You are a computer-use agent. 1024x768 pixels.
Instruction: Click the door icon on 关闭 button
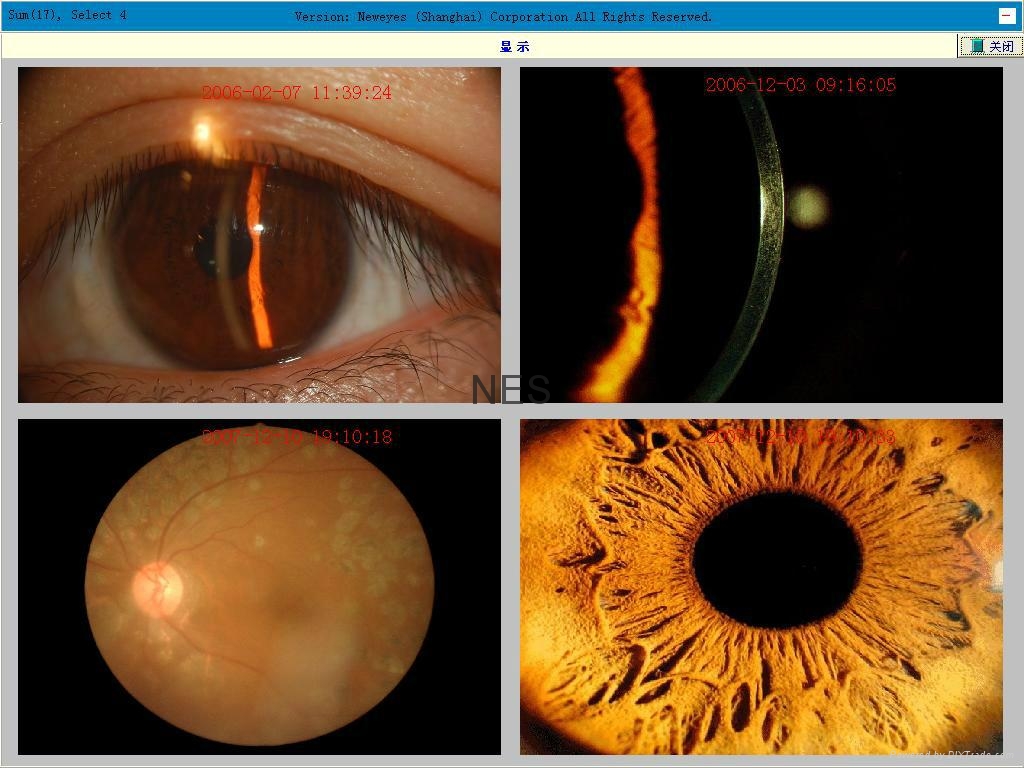coord(976,46)
